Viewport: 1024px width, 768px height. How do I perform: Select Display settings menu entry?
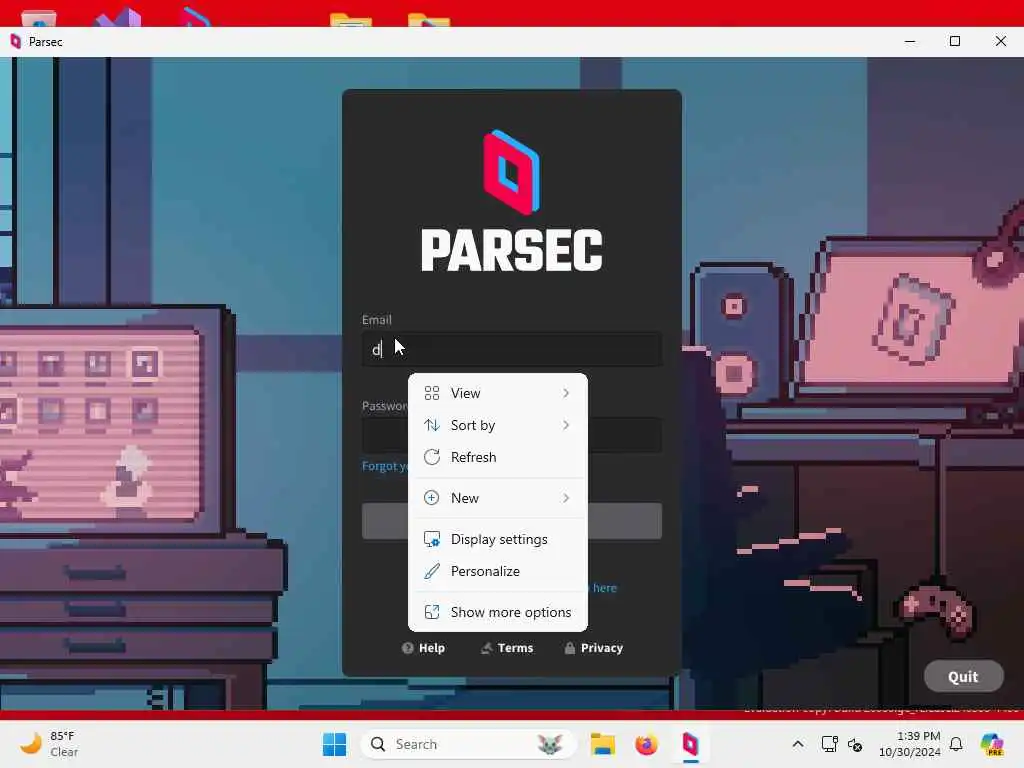(x=498, y=539)
